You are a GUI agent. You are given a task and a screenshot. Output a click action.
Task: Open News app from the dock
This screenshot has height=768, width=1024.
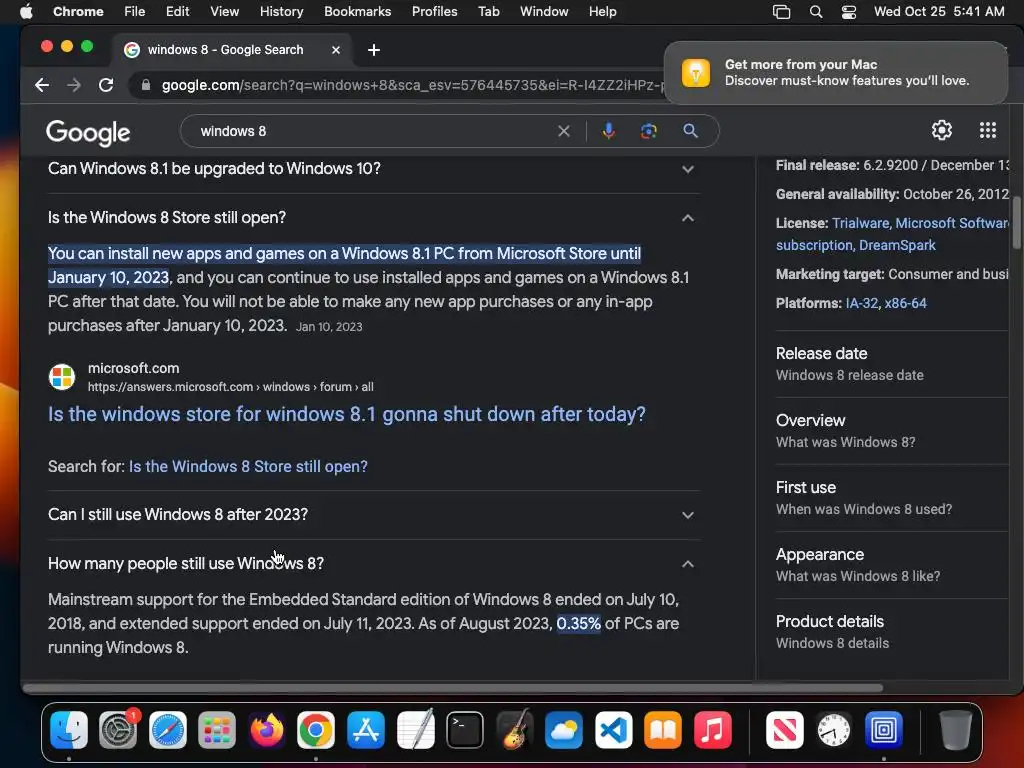[x=784, y=729]
